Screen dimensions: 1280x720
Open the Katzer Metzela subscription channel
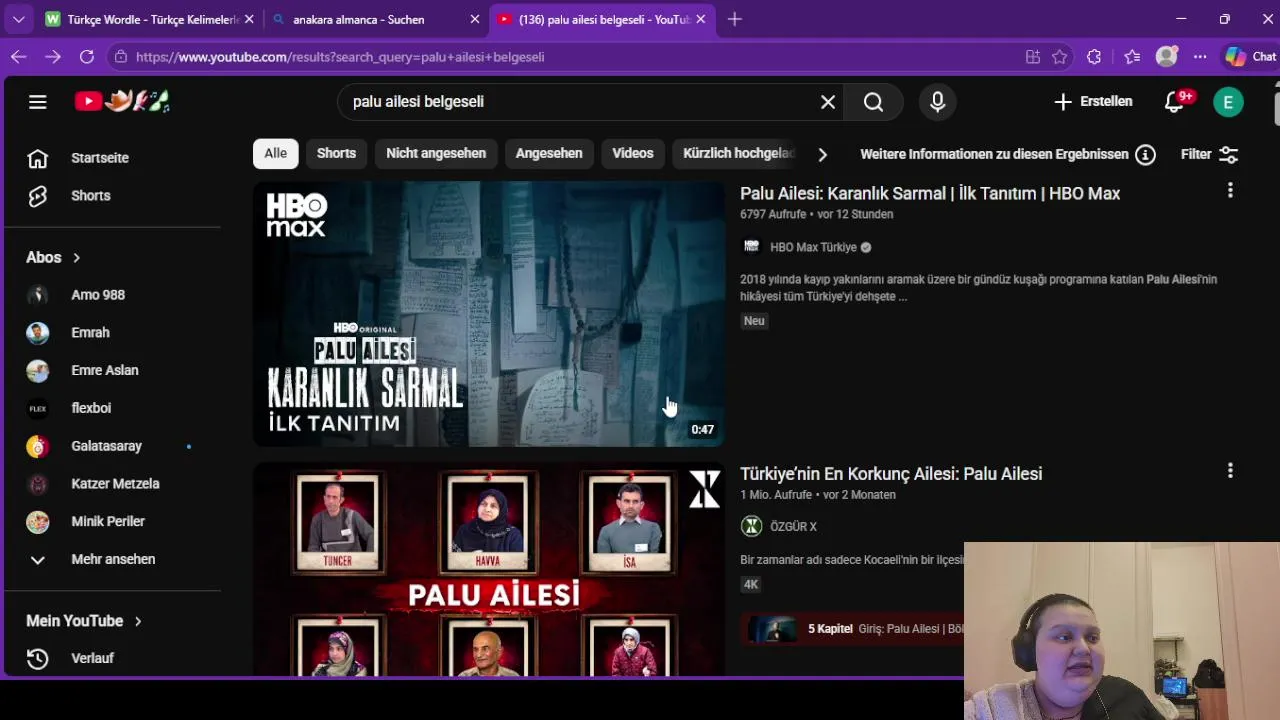pos(113,484)
